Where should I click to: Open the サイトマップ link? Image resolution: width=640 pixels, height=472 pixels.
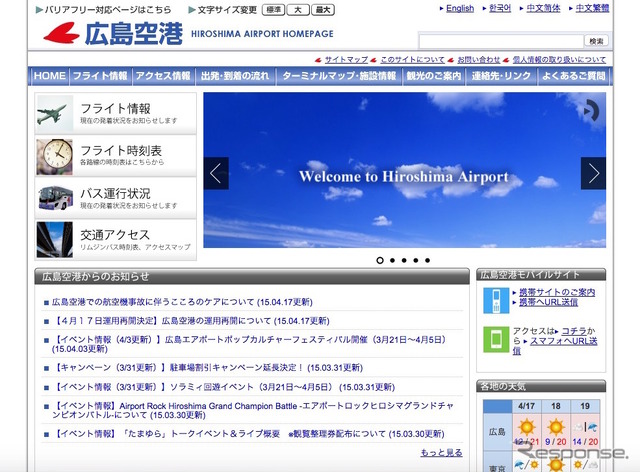[346, 60]
